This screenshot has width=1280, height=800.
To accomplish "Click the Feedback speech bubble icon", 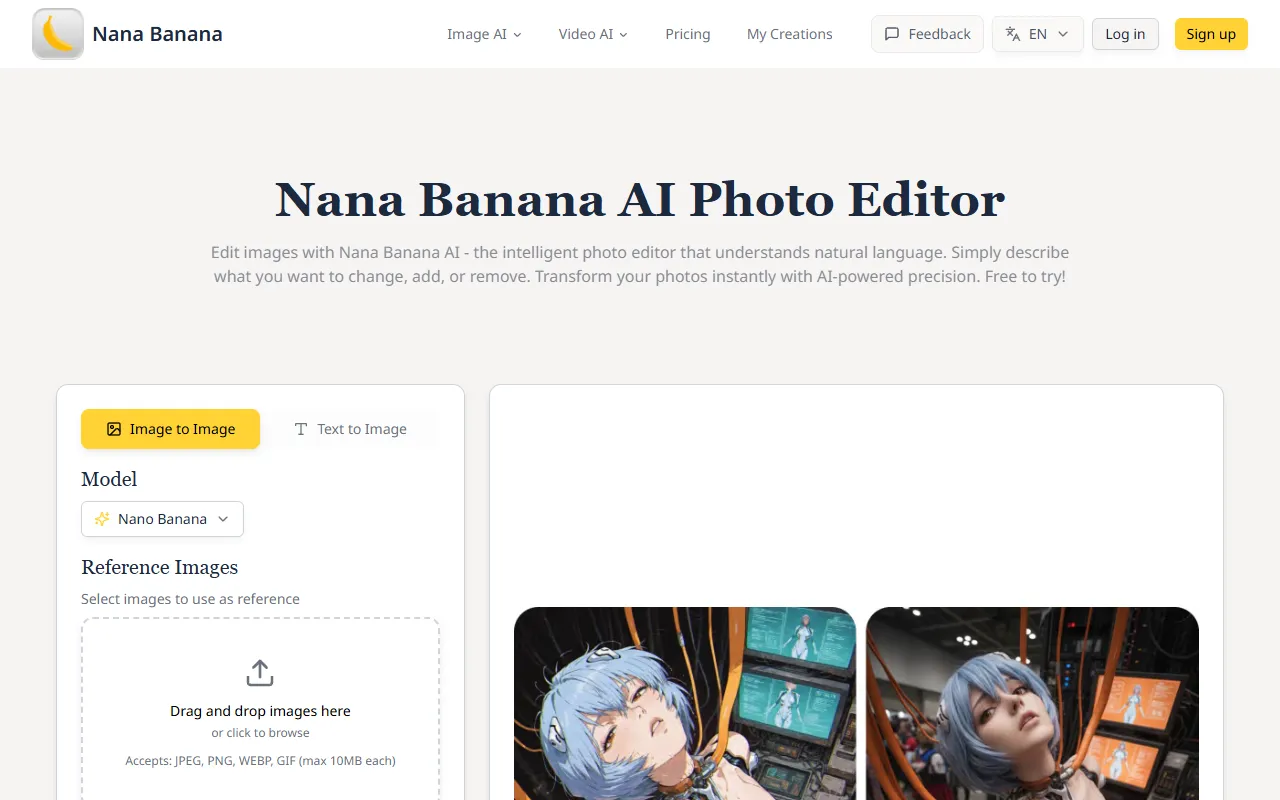I will pyautogui.click(x=892, y=34).
